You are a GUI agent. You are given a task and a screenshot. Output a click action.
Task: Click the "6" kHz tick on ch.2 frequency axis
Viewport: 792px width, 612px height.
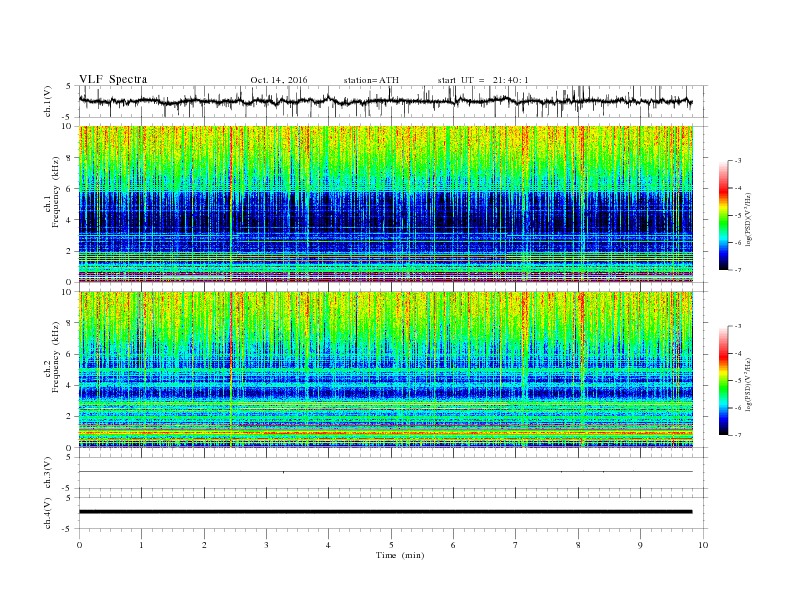click(70, 354)
